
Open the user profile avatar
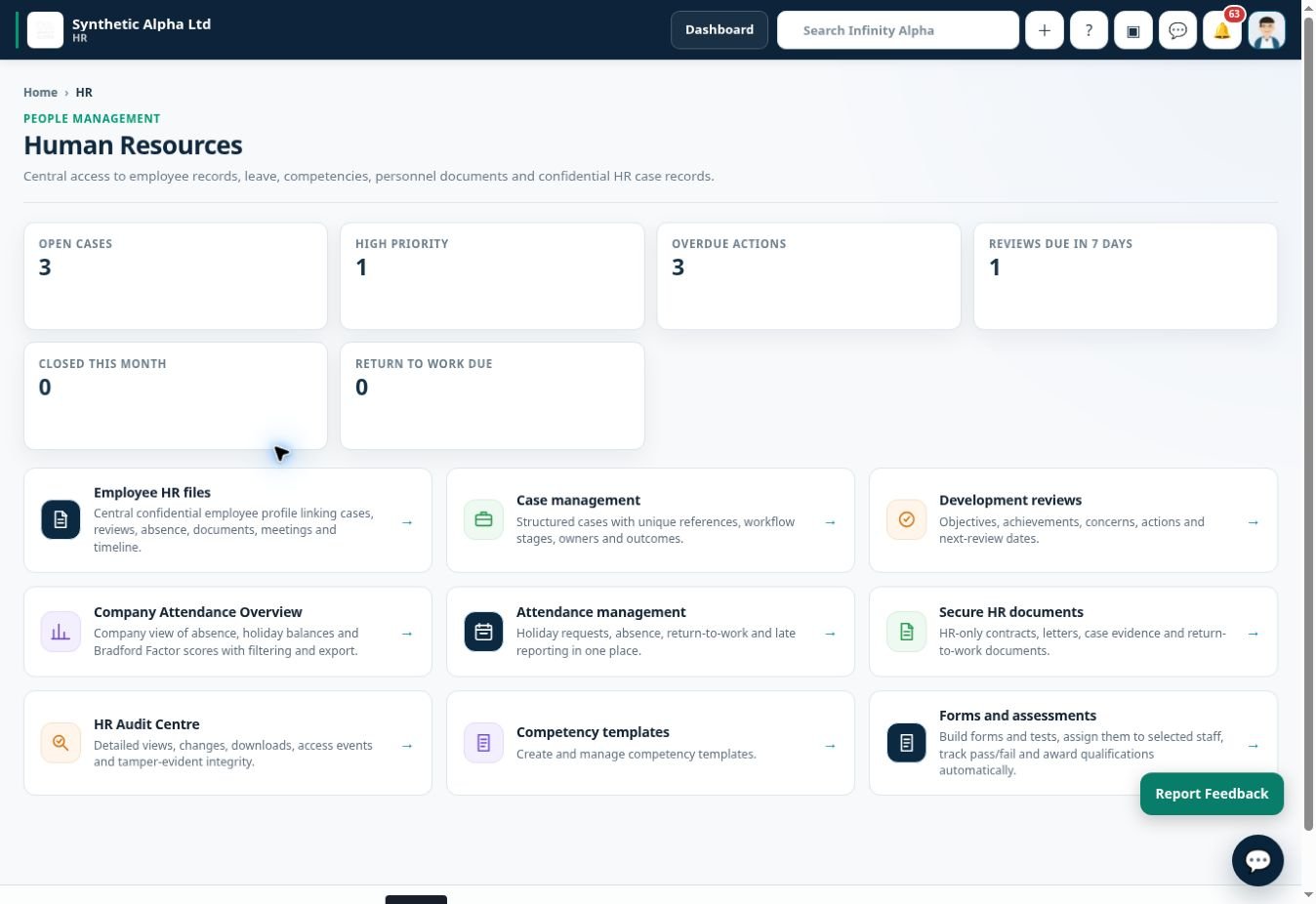[1266, 30]
